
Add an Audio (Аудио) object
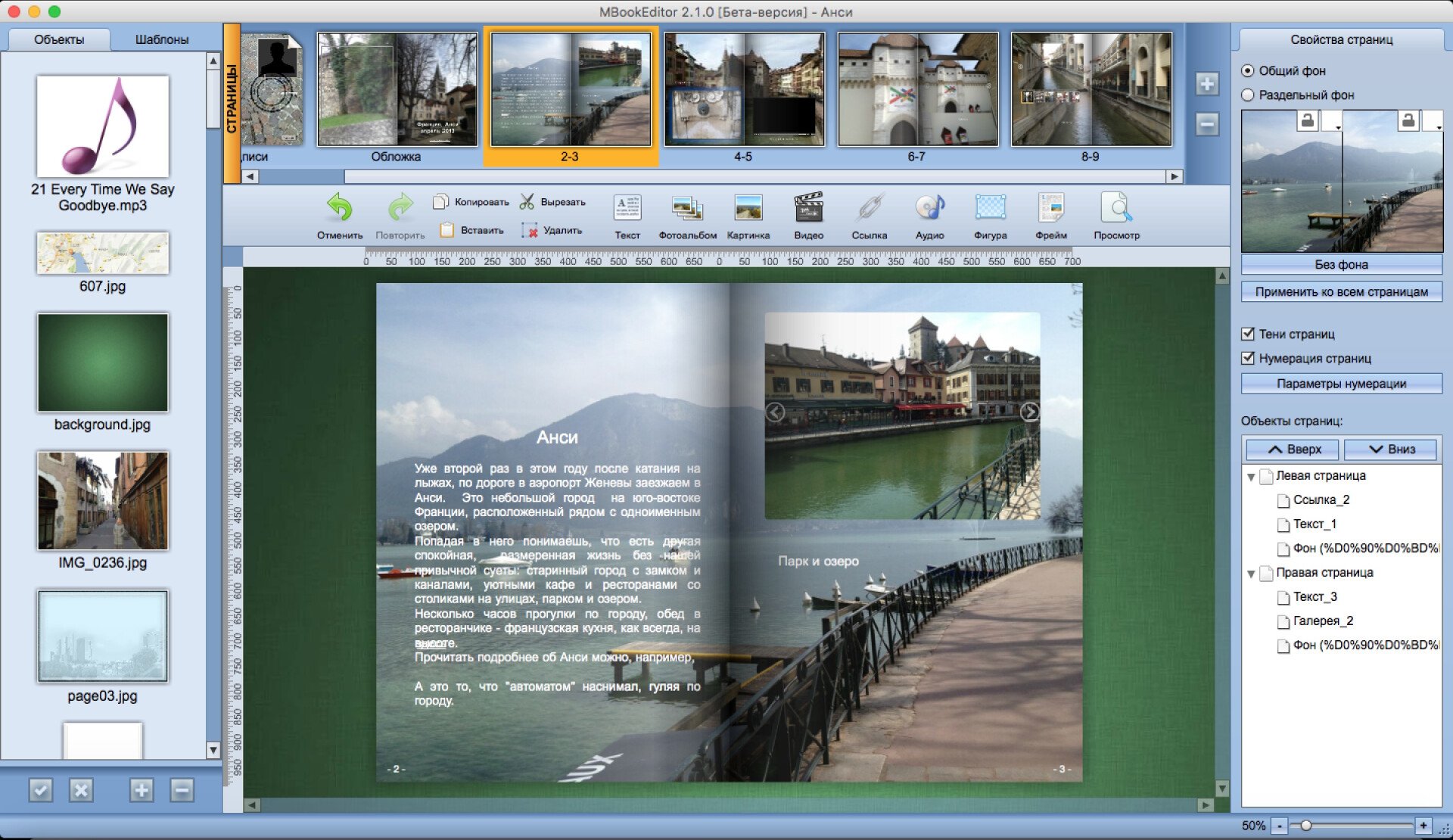point(929,208)
